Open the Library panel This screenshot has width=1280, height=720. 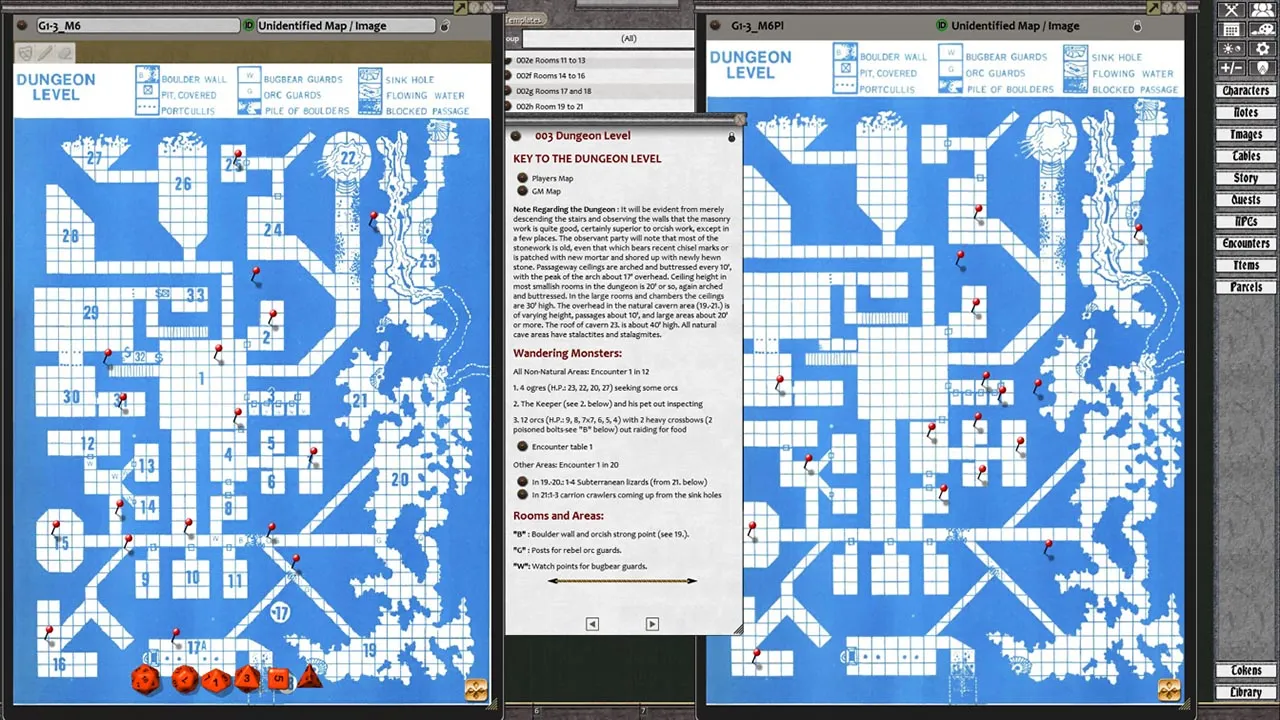click(1245, 692)
